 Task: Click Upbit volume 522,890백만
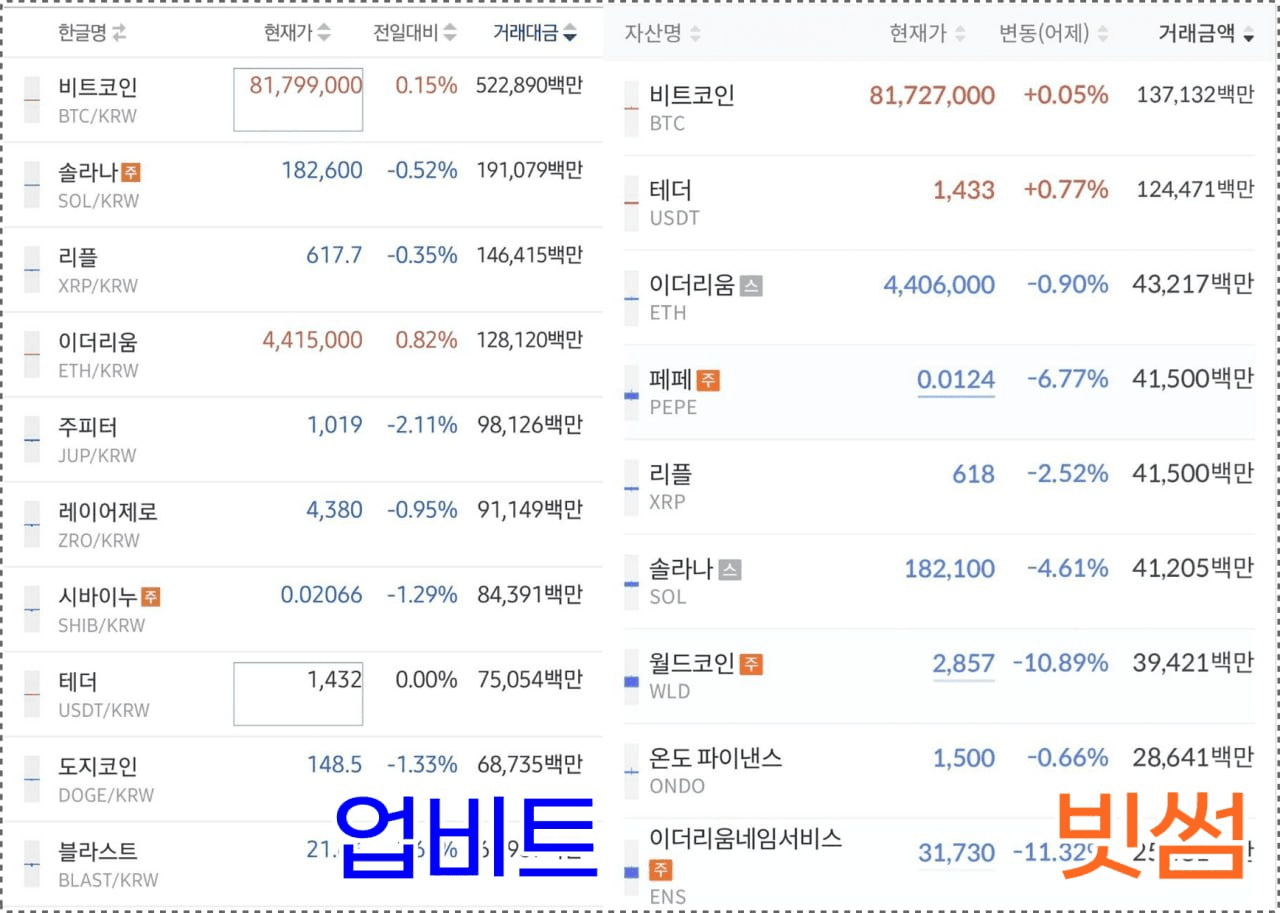[x=530, y=86]
